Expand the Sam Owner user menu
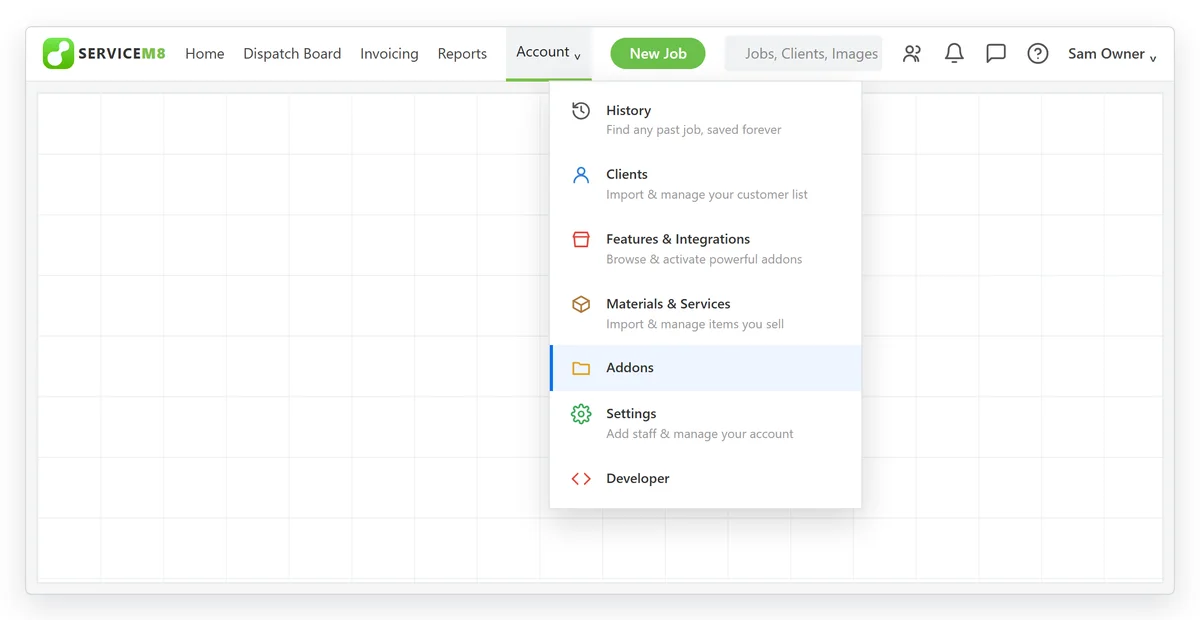Image resolution: width=1200 pixels, height=620 pixels. (1112, 54)
